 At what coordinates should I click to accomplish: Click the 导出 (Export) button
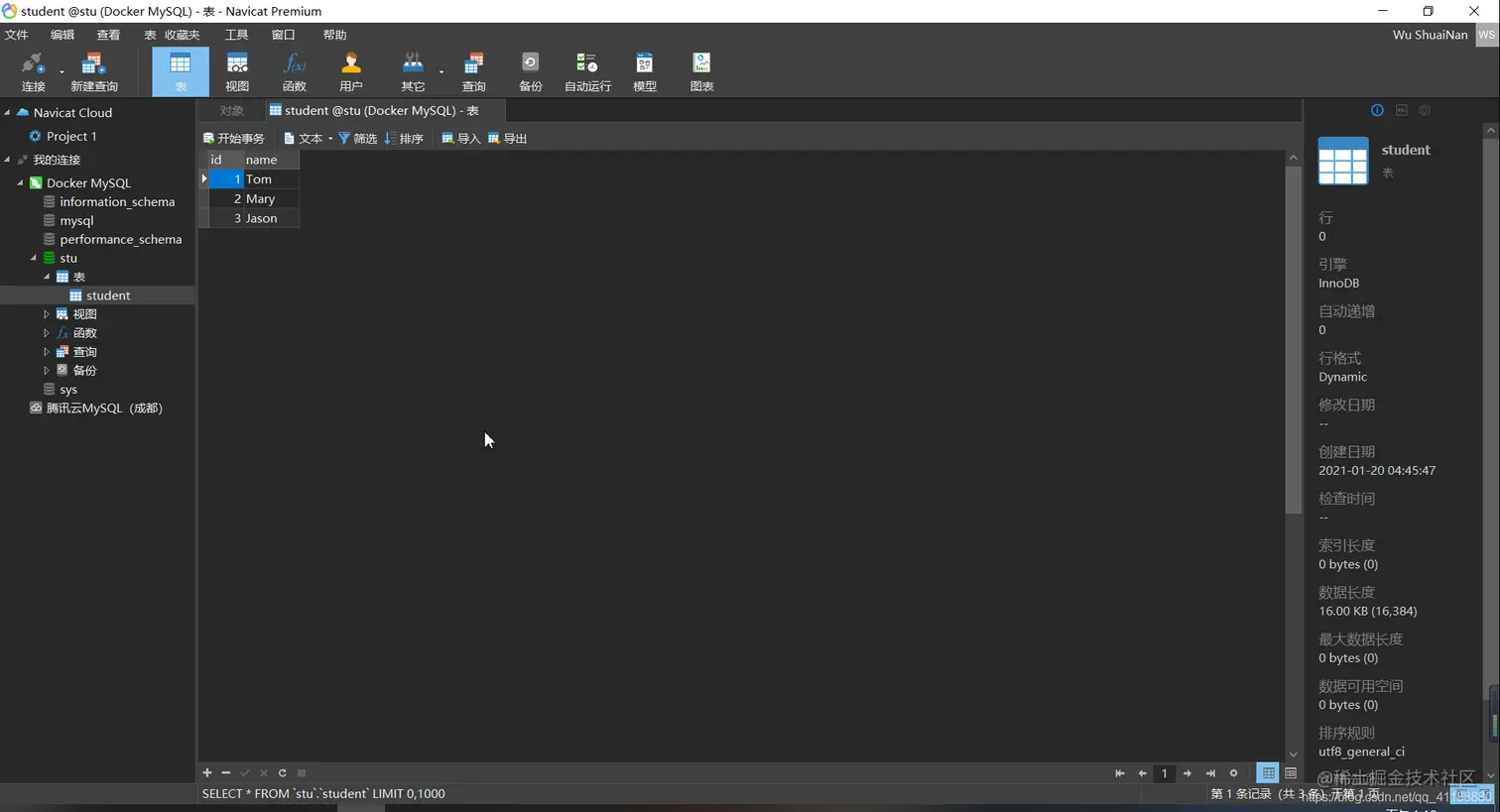click(508, 139)
